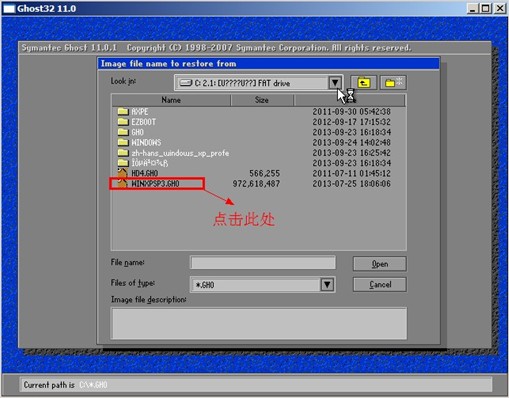The width and height of the screenshot is (509, 398).
Task: Sort by the Name column header
Action: pyautogui.click(x=171, y=100)
